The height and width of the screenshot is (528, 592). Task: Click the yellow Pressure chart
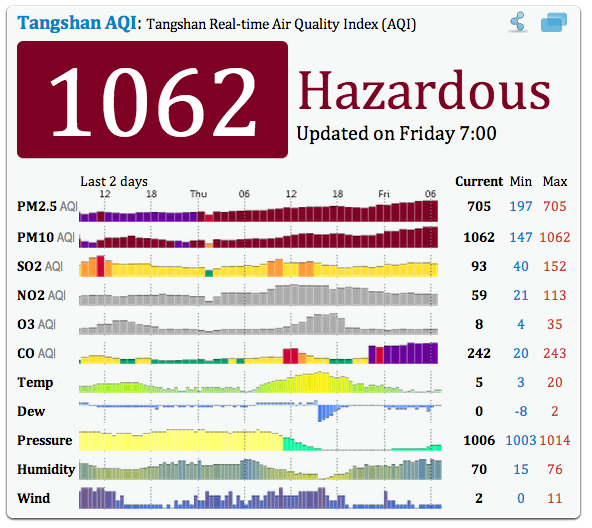click(181, 440)
